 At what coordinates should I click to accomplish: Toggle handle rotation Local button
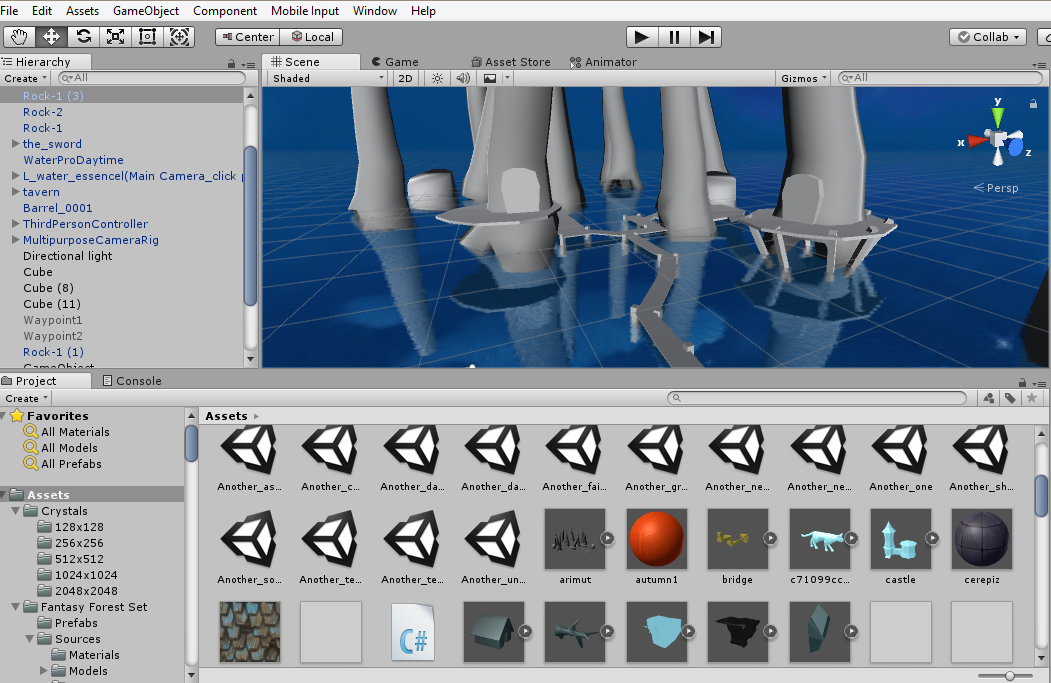(312, 37)
